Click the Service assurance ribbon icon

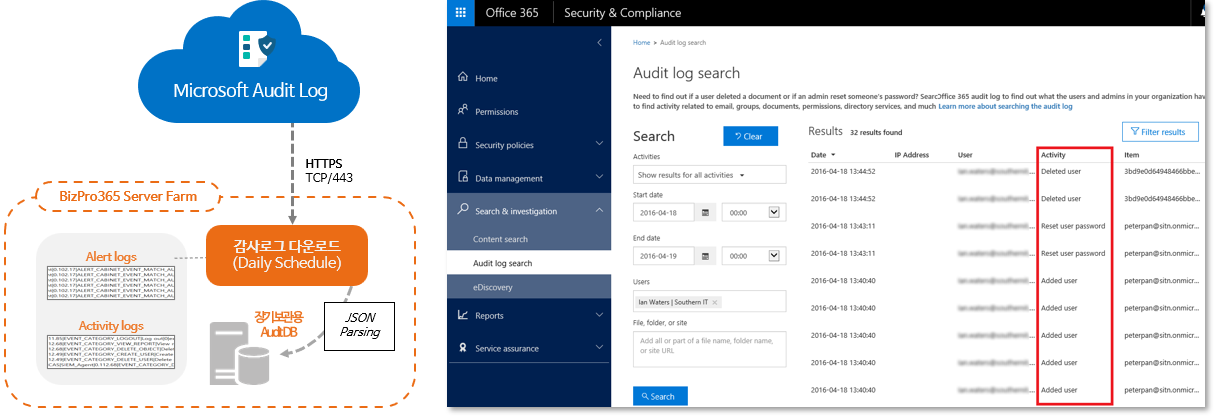[462, 348]
